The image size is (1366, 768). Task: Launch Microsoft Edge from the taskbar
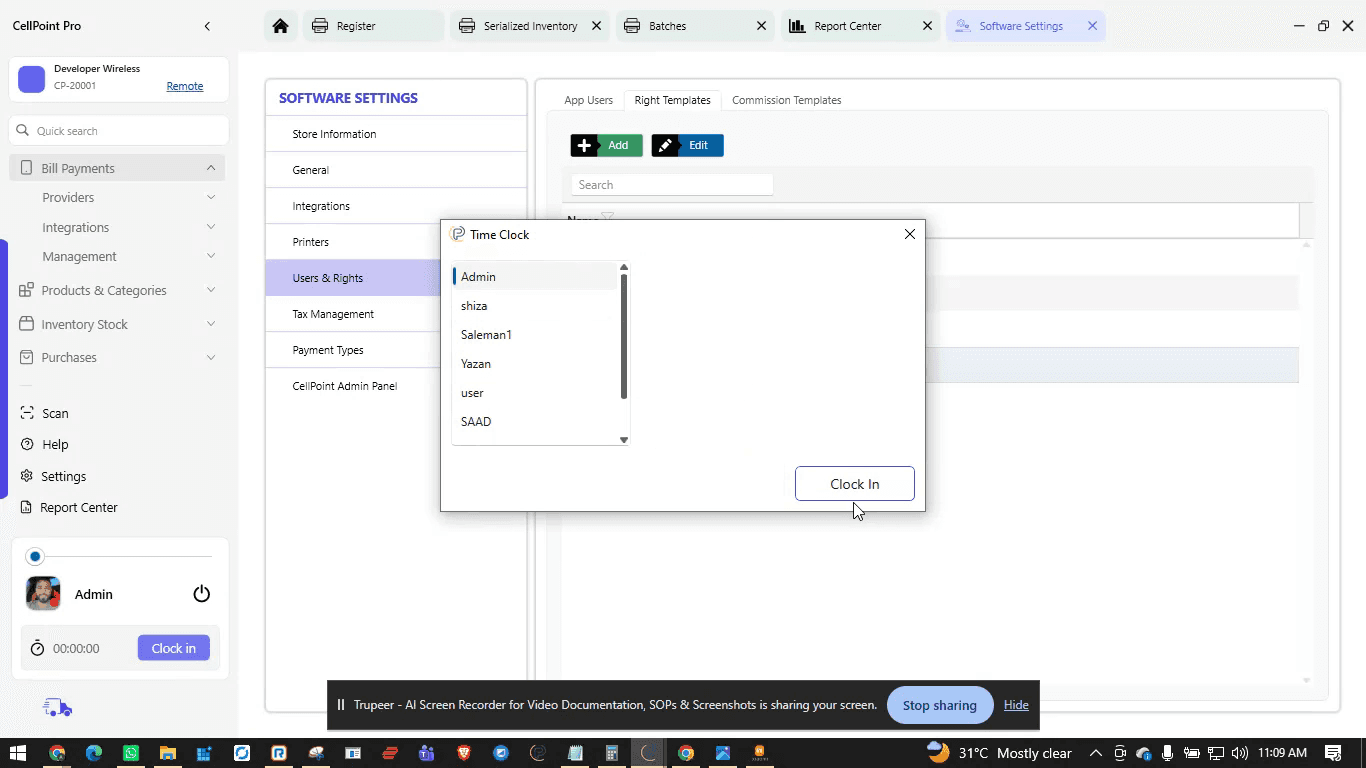[94, 753]
